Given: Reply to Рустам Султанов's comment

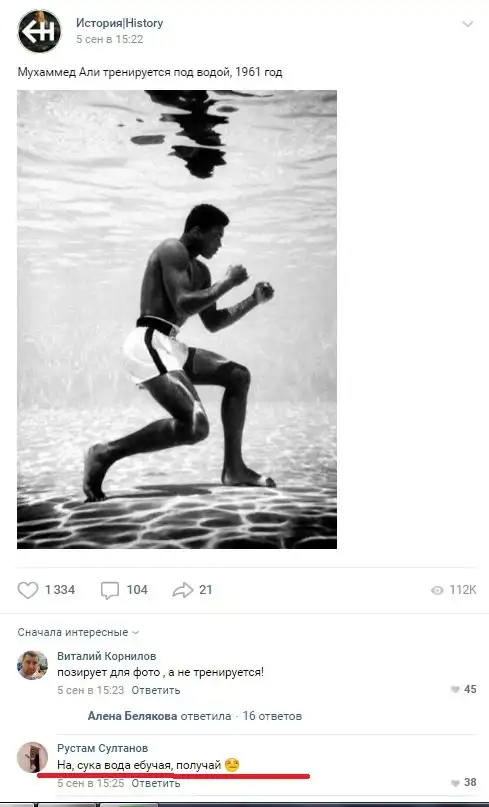Looking at the screenshot, I should click(155, 783).
